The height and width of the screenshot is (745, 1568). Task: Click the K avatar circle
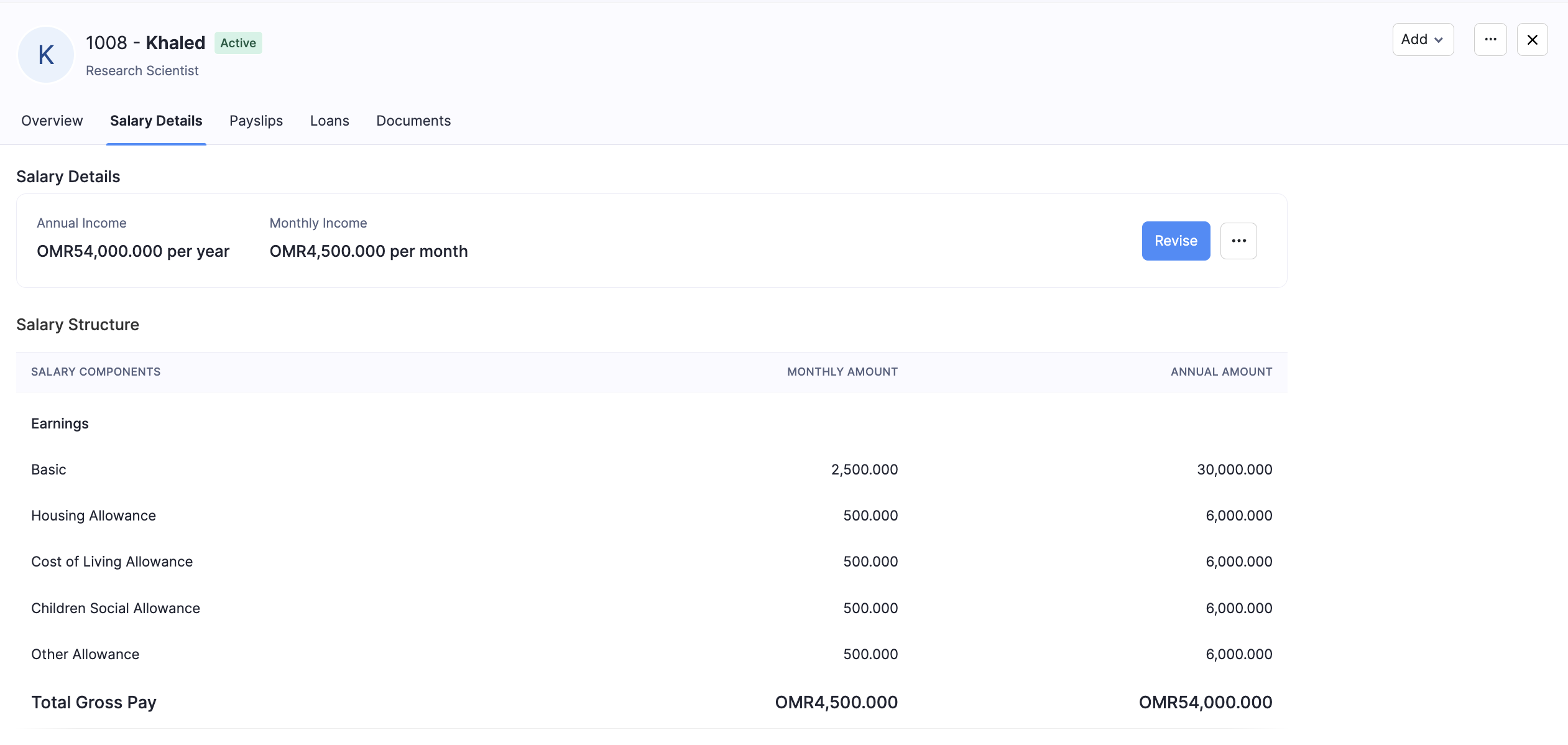(x=46, y=55)
